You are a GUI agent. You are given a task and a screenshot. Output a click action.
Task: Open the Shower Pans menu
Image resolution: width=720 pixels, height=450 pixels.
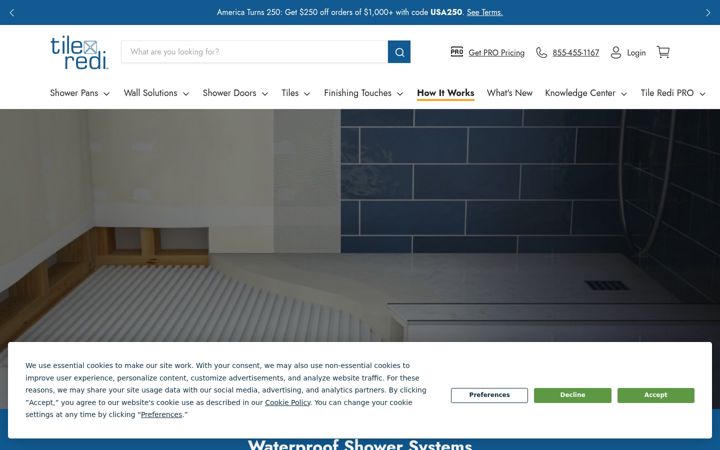point(74,93)
